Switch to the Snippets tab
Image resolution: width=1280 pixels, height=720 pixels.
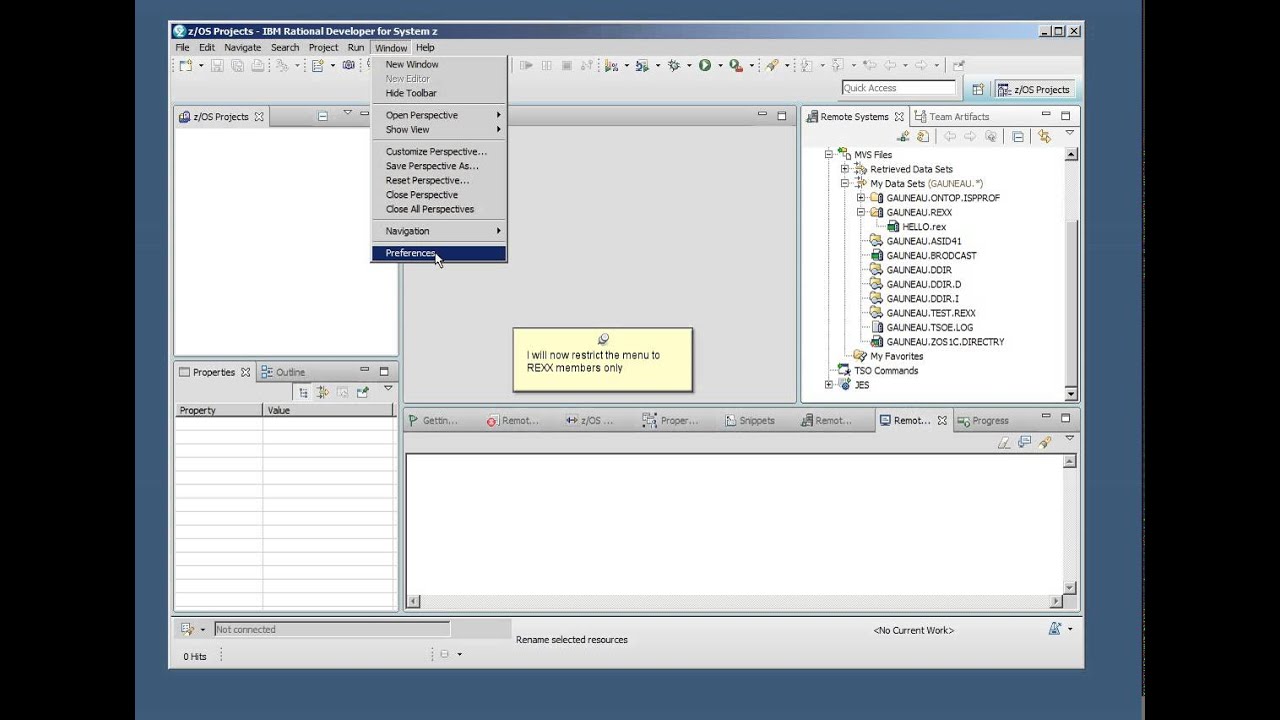(x=749, y=421)
